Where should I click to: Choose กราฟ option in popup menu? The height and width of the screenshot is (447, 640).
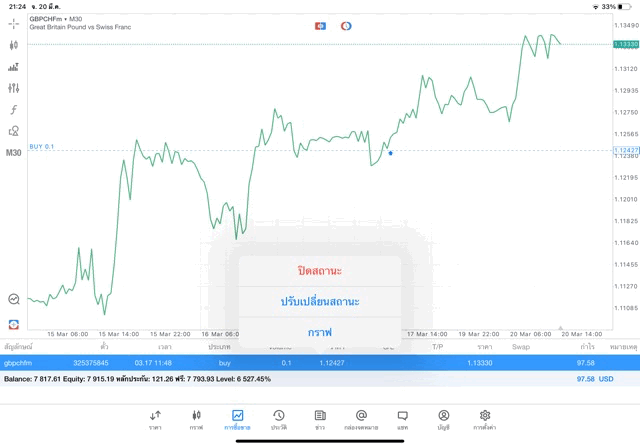pyautogui.click(x=320, y=332)
